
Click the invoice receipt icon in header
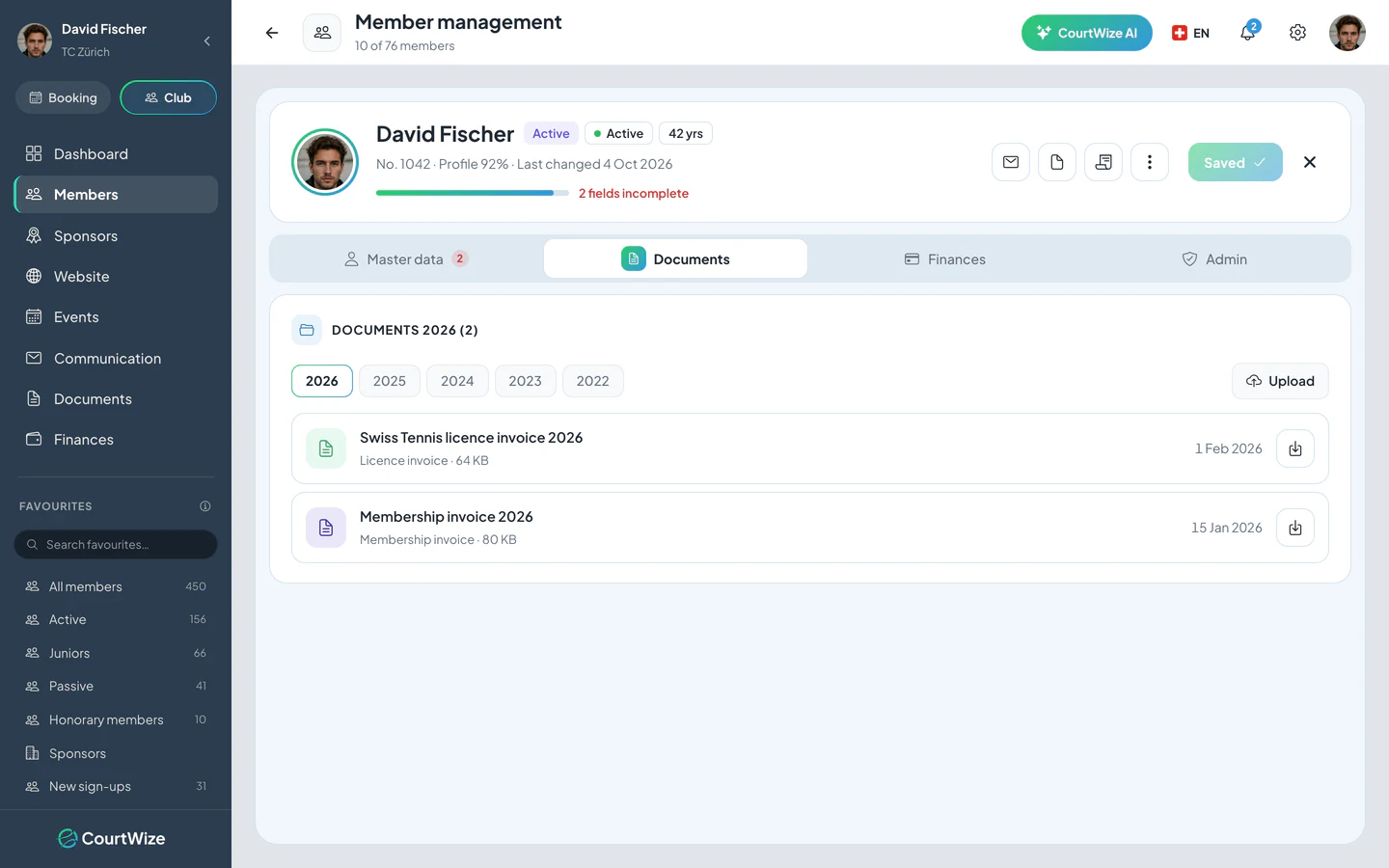click(1103, 162)
